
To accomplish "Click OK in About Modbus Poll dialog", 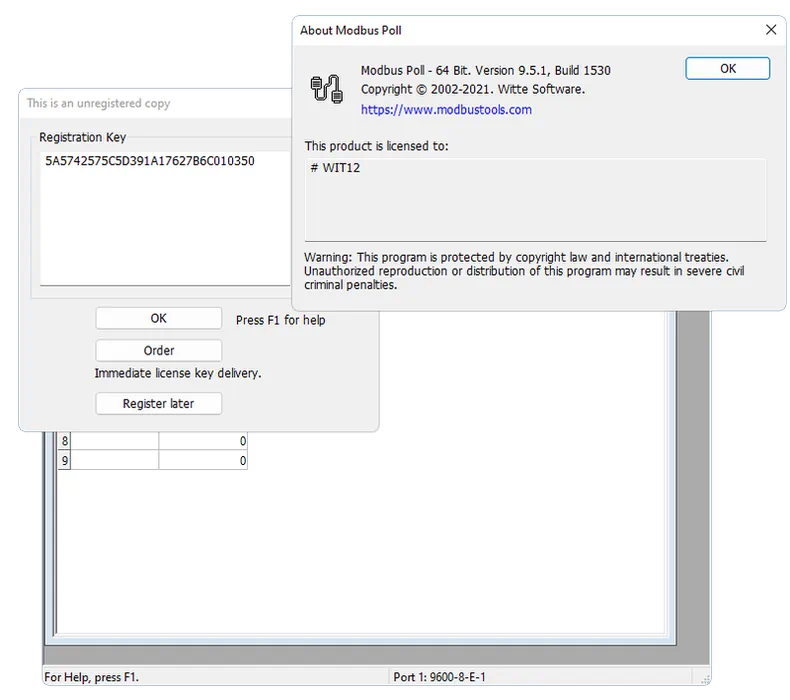I will tap(727, 69).
